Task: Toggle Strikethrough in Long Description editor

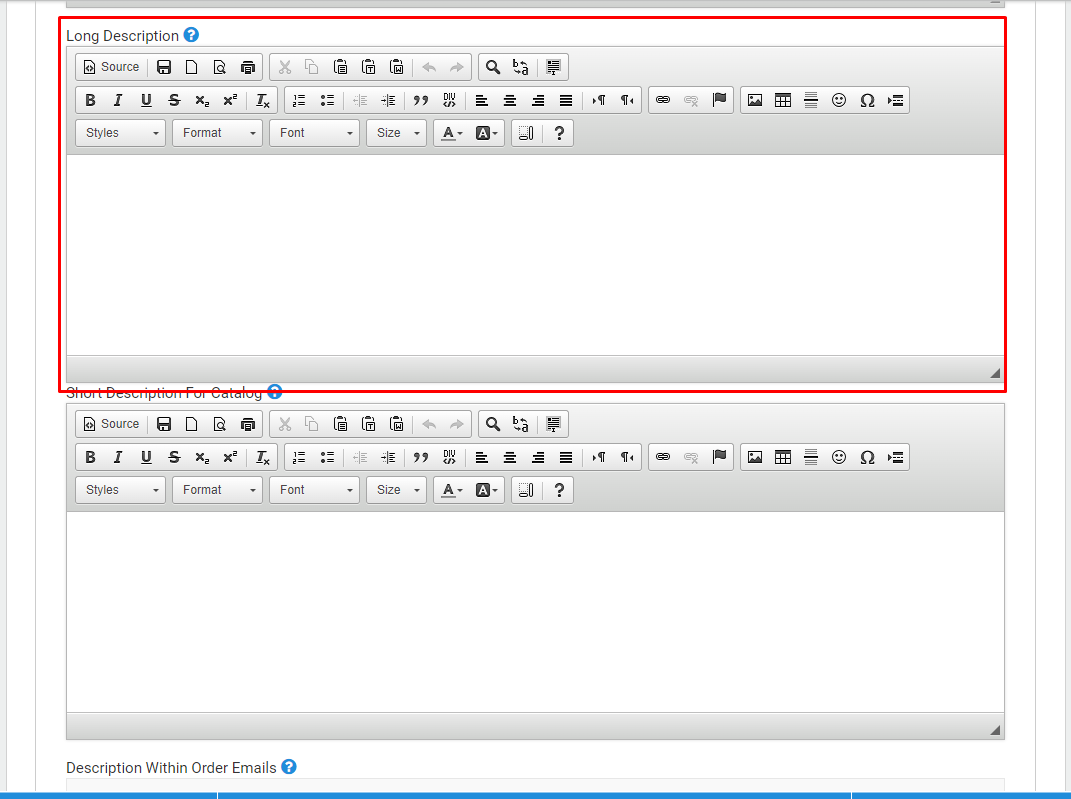Action: tap(174, 100)
